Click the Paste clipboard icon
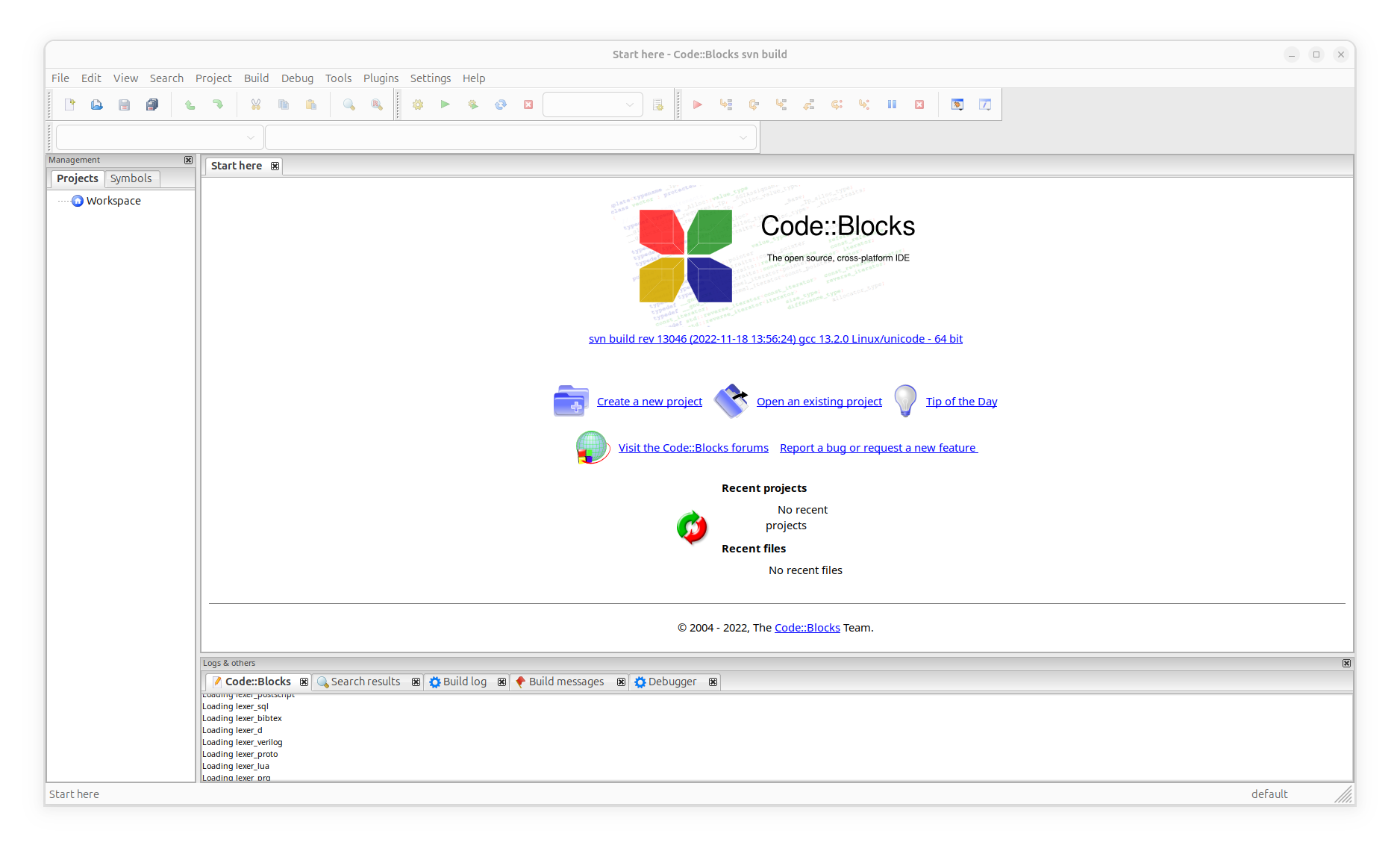The width and height of the screenshot is (1400, 854). point(311,105)
